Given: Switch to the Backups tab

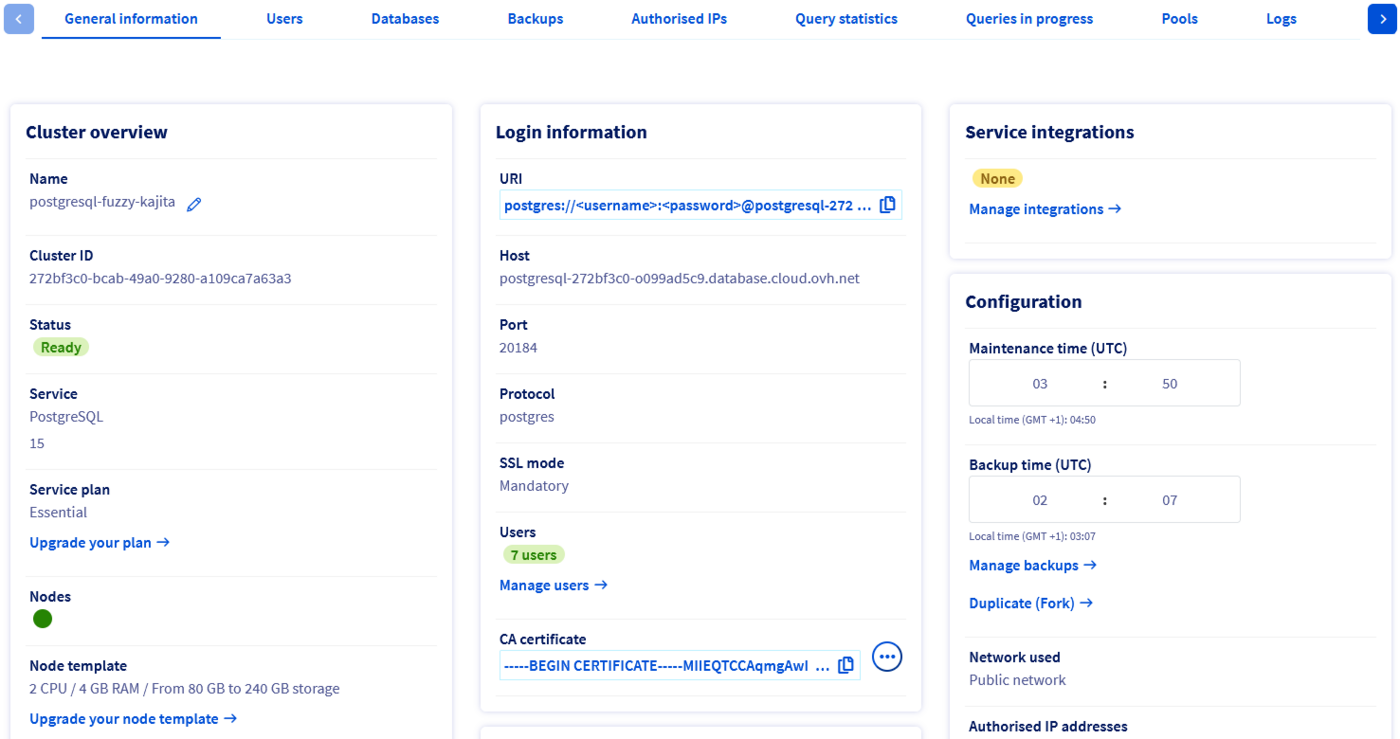Looking at the screenshot, I should pos(535,18).
